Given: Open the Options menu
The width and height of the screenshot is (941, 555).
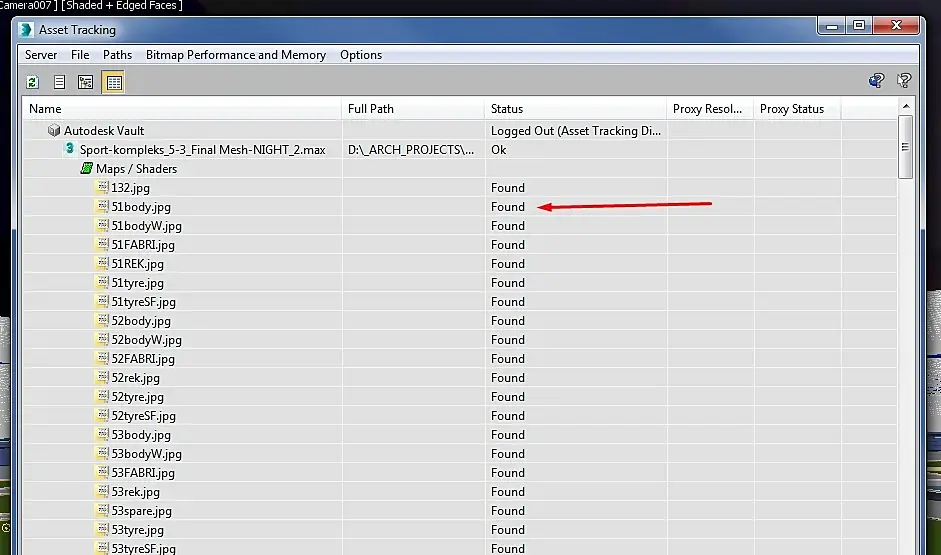Looking at the screenshot, I should tap(361, 55).
